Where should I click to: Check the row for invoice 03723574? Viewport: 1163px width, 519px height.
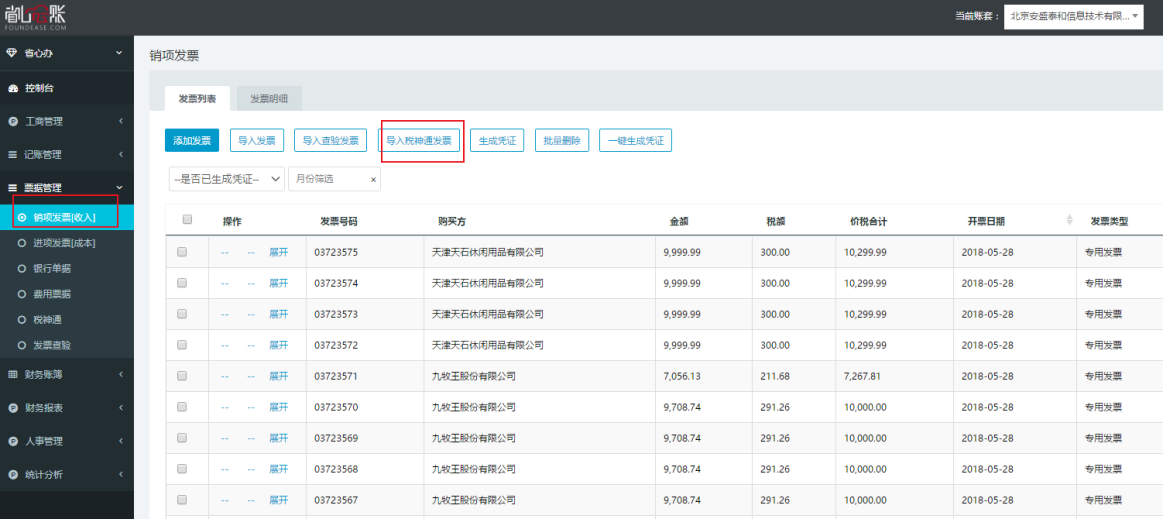(x=182, y=283)
